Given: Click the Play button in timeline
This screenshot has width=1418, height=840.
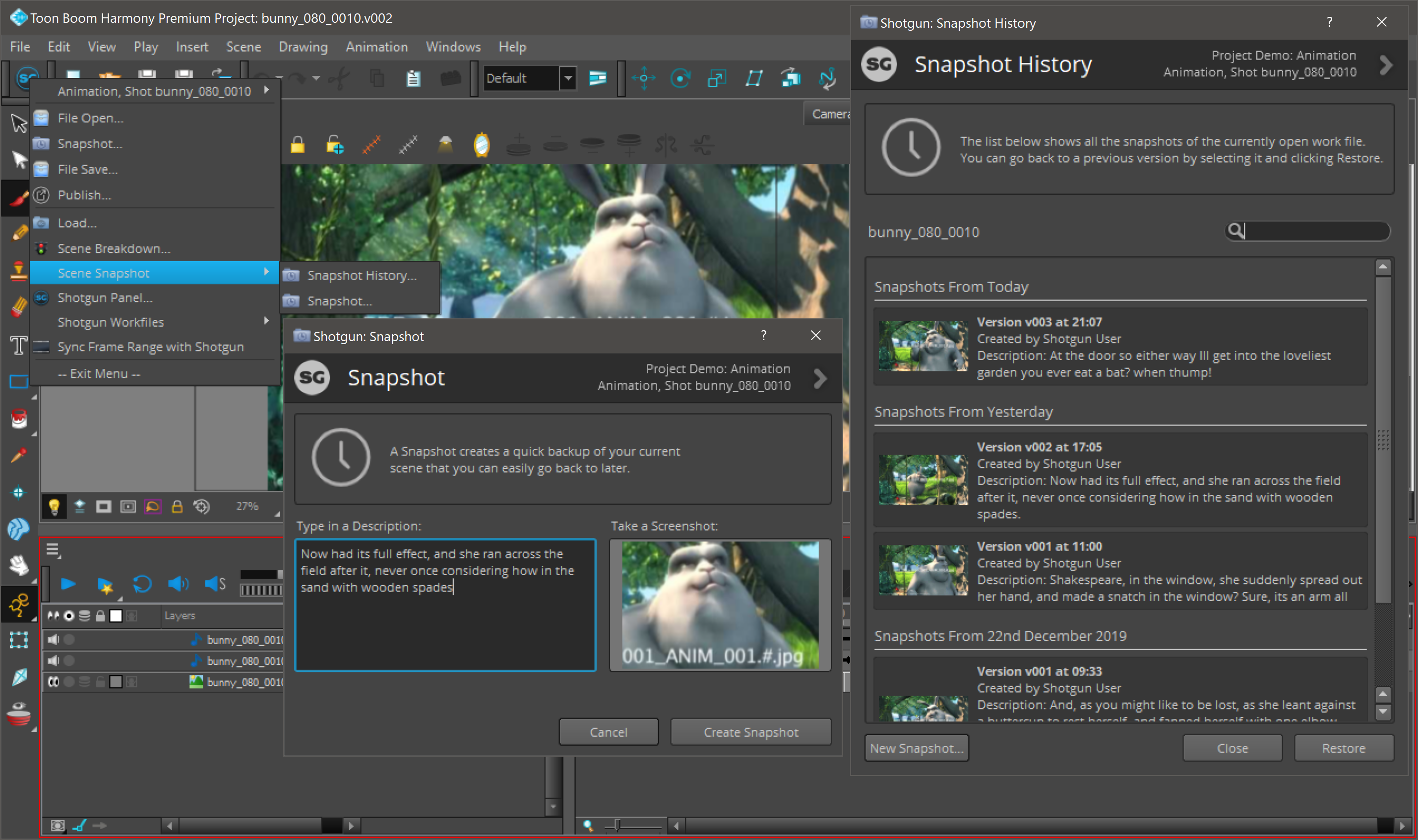Looking at the screenshot, I should [x=68, y=584].
